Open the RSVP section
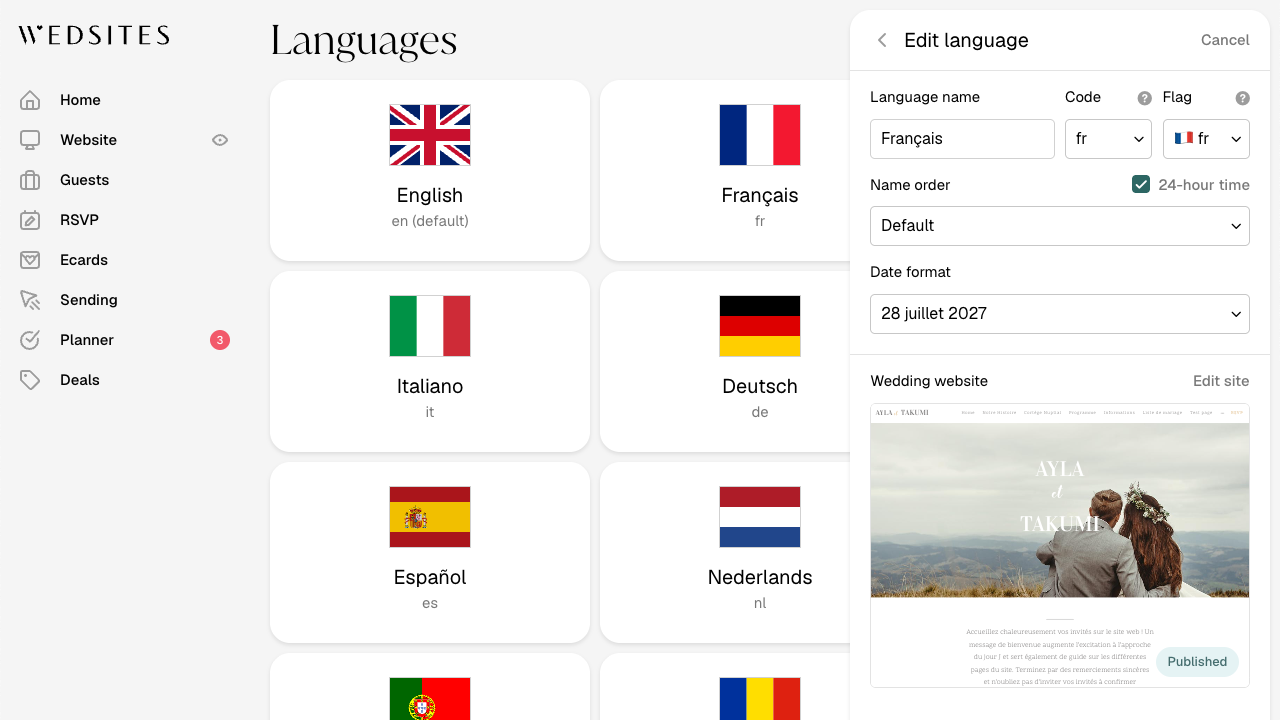The image size is (1280, 720). coord(79,220)
